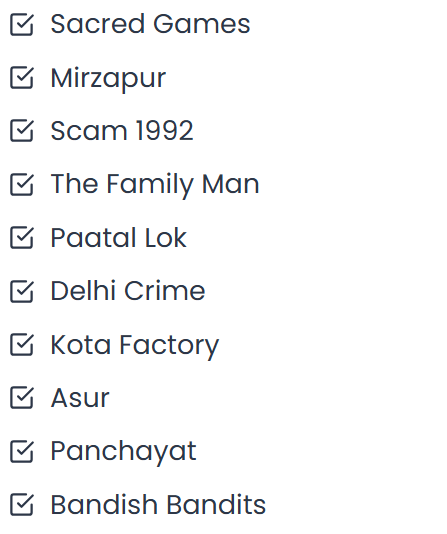Click the checkmark icon beside Sacred Games
447x534 pixels.
click(22, 25)
